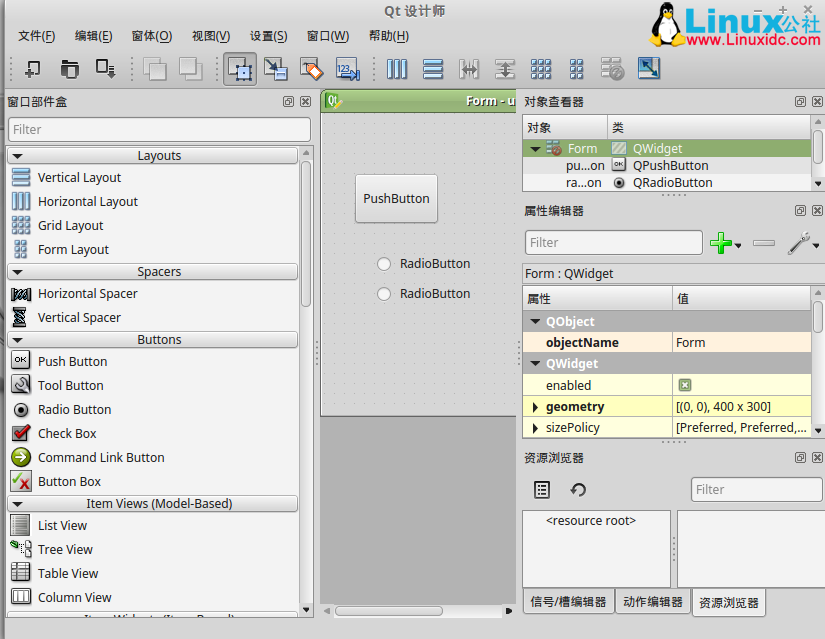
Task: Float the 对象查看器 panel
Action: point(800,102)
